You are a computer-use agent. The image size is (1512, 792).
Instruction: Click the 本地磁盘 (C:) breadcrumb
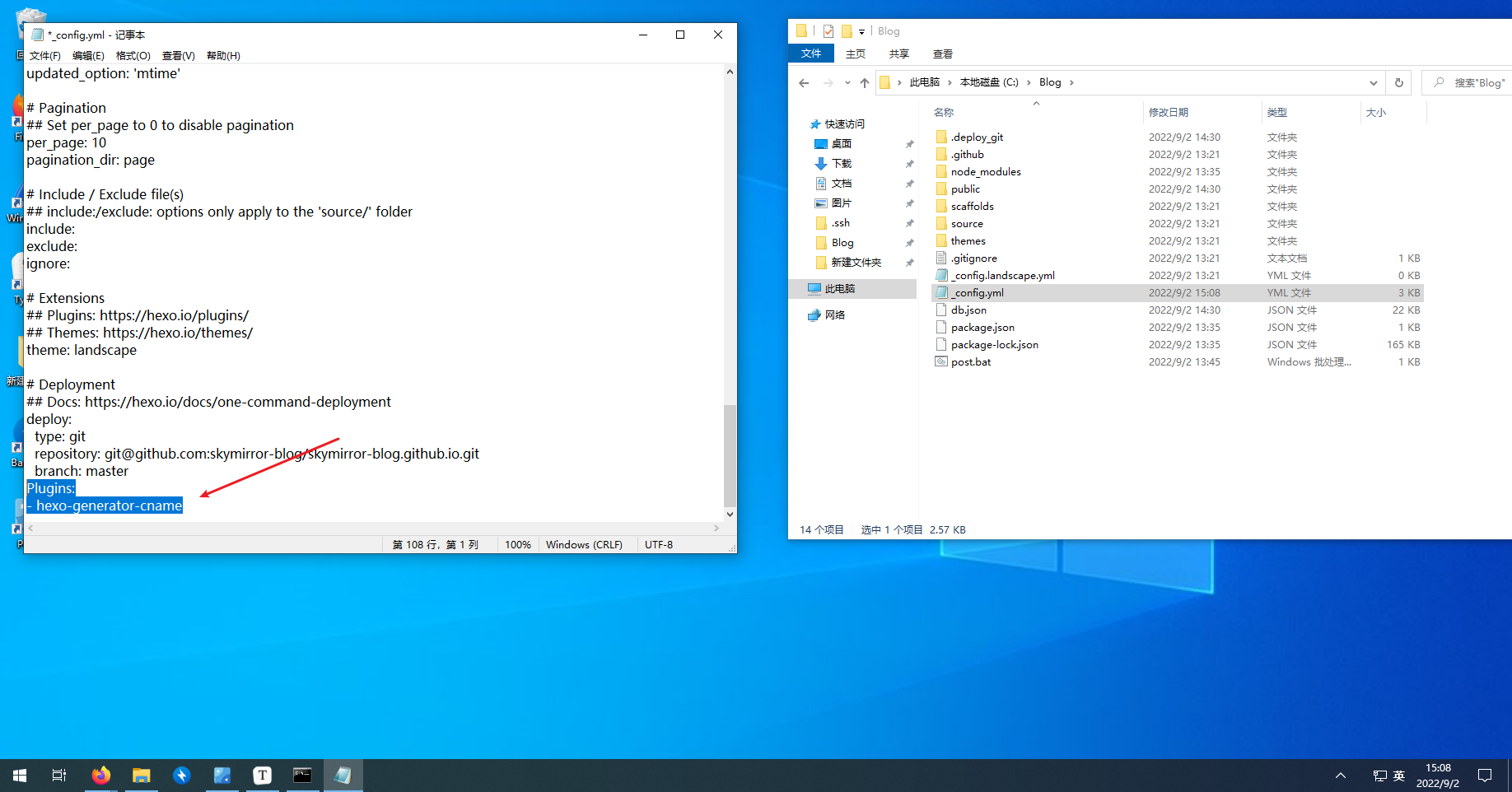point(989,82)
